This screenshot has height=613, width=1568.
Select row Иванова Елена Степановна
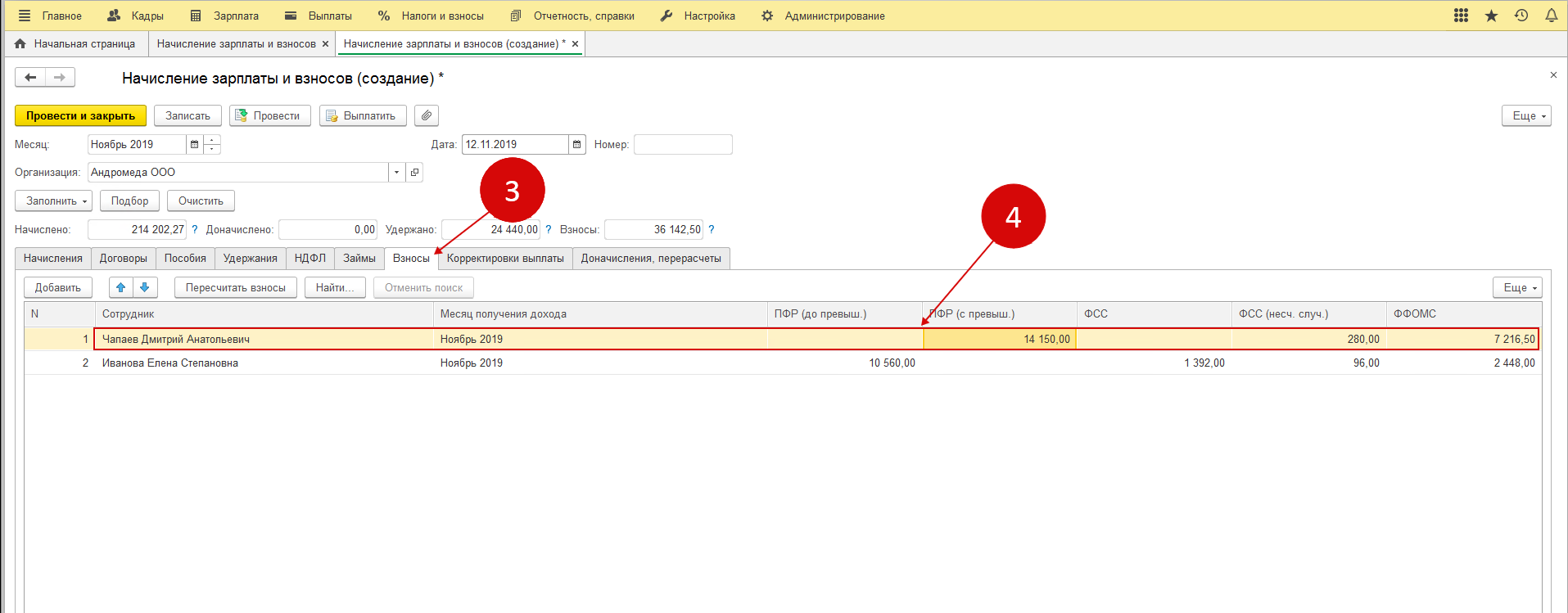[782, 363]
